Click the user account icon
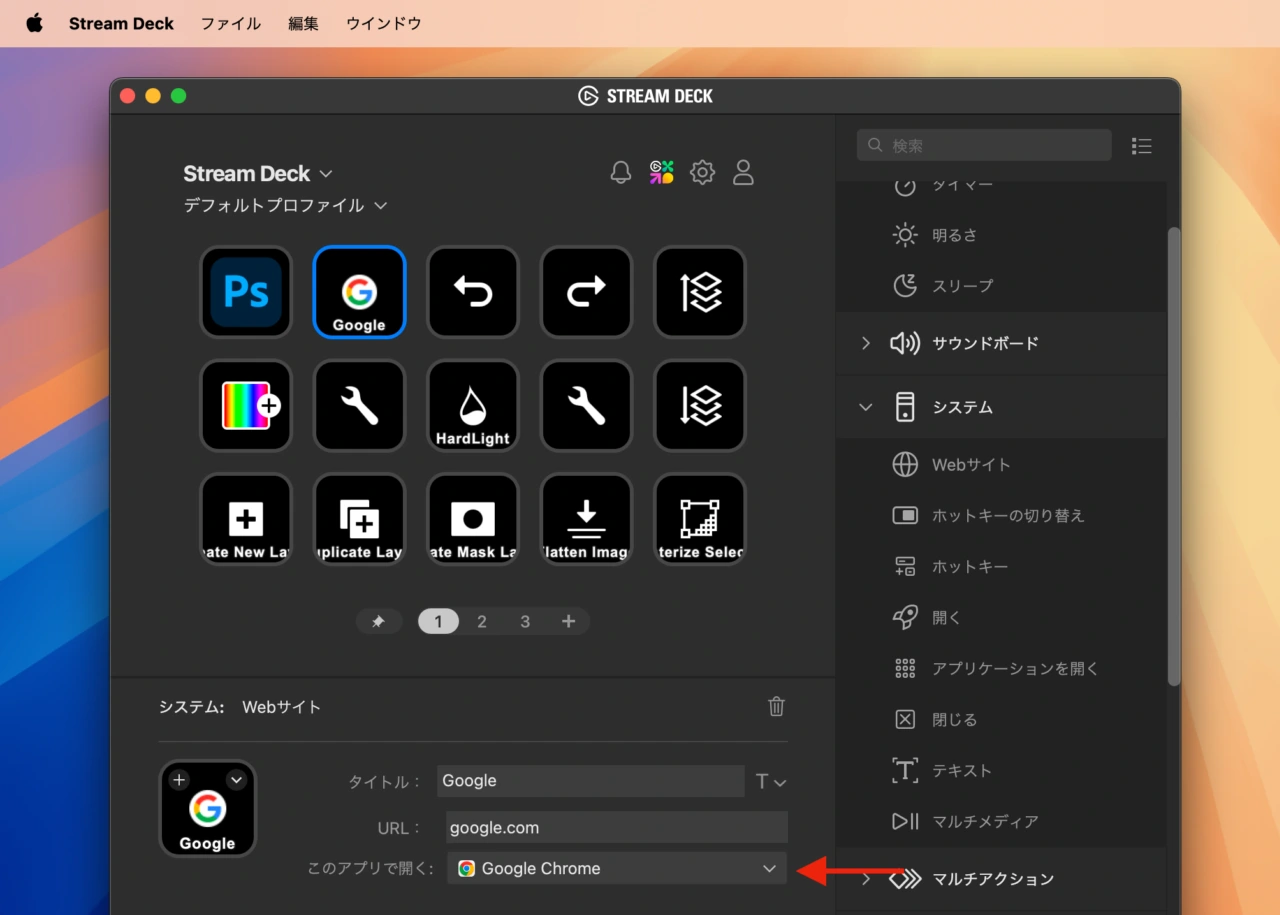The image size is (1280, 915). coord(743,173)
